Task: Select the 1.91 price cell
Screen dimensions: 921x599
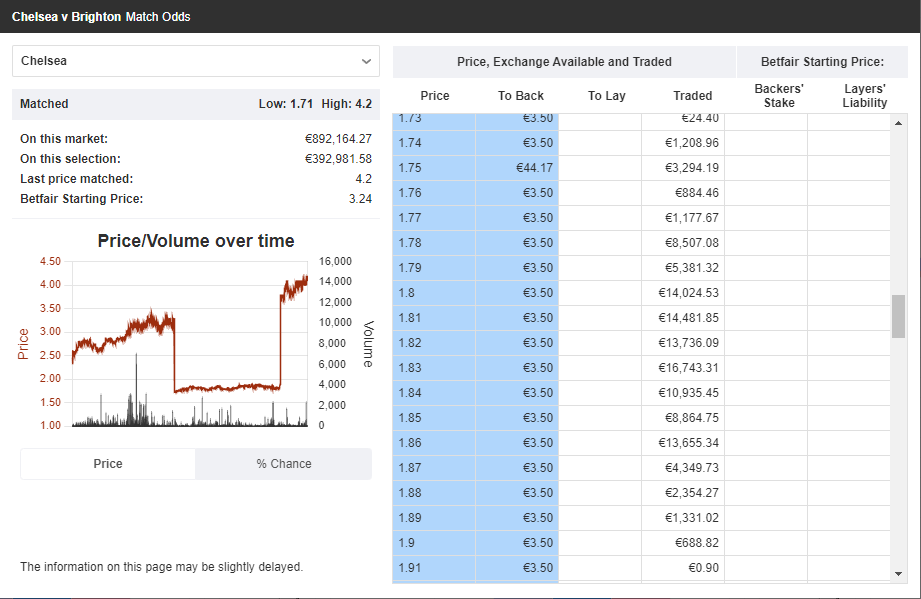Action: click(x=434, y=568)
